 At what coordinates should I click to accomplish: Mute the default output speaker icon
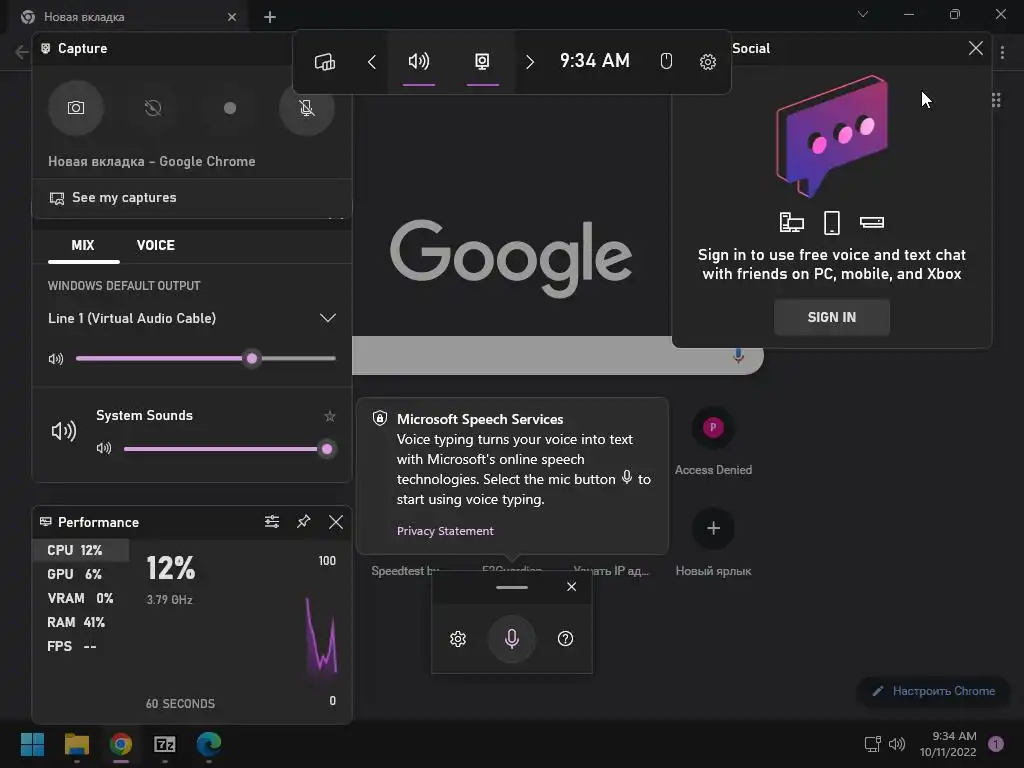point(56,359)
